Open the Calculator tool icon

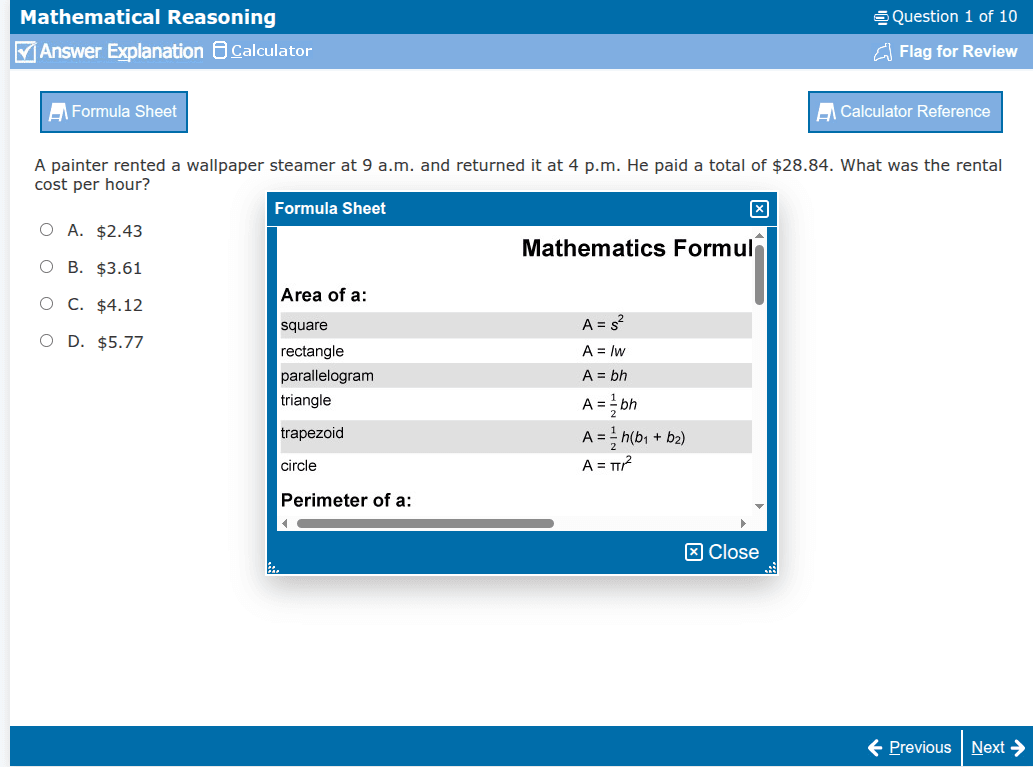pyautogui.click(x=220, y=51)
